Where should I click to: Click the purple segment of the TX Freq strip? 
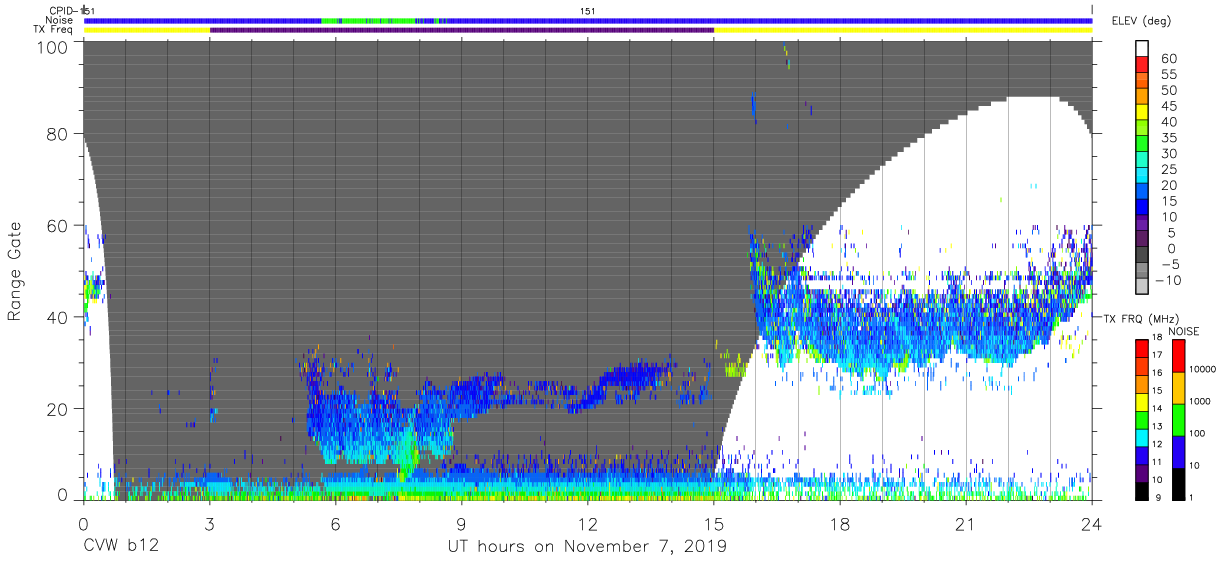[462, 30]
